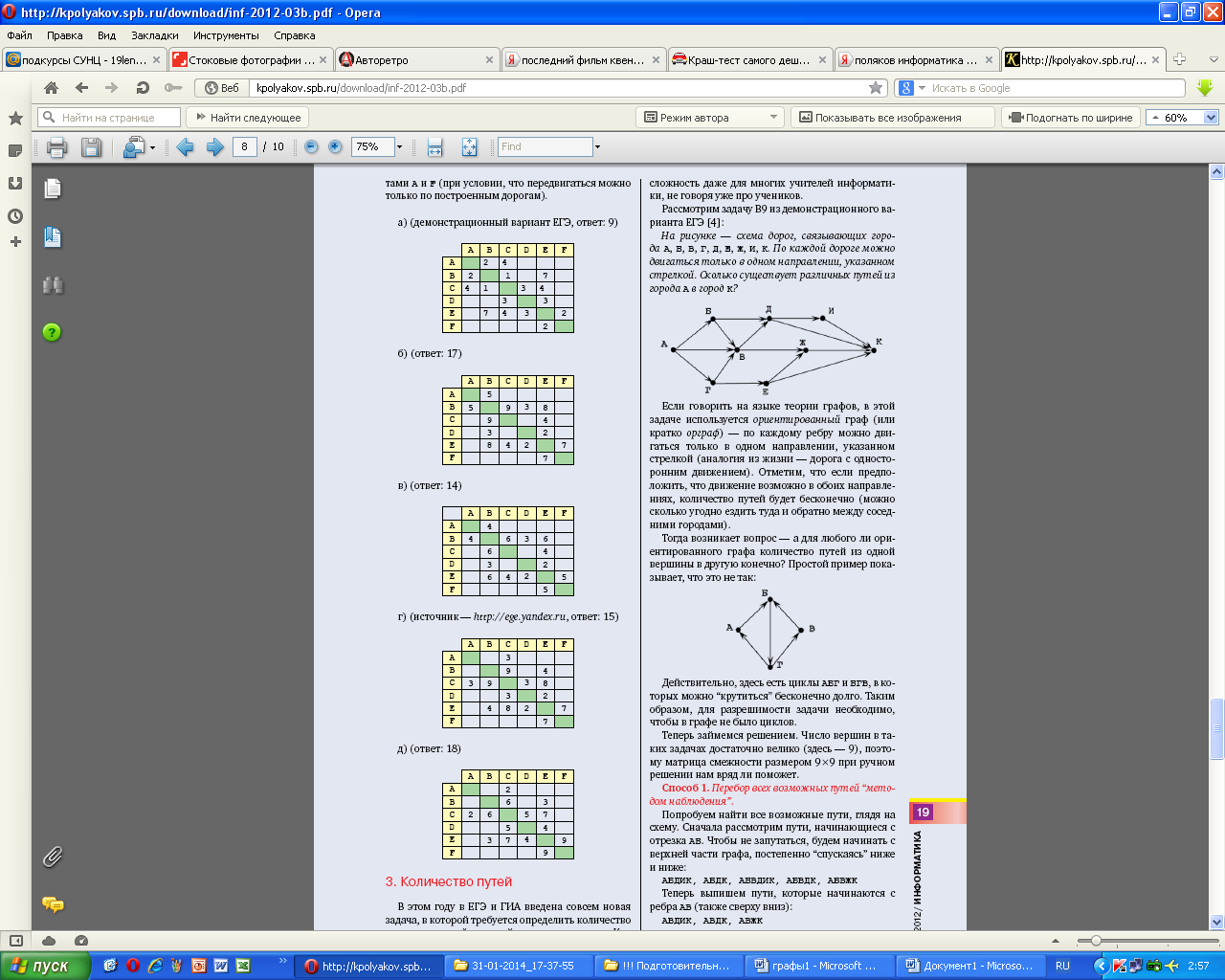Switch to последний фильм квен tab
The height and width of the screenshot is (980, 1225).
(x=583, y=60)
